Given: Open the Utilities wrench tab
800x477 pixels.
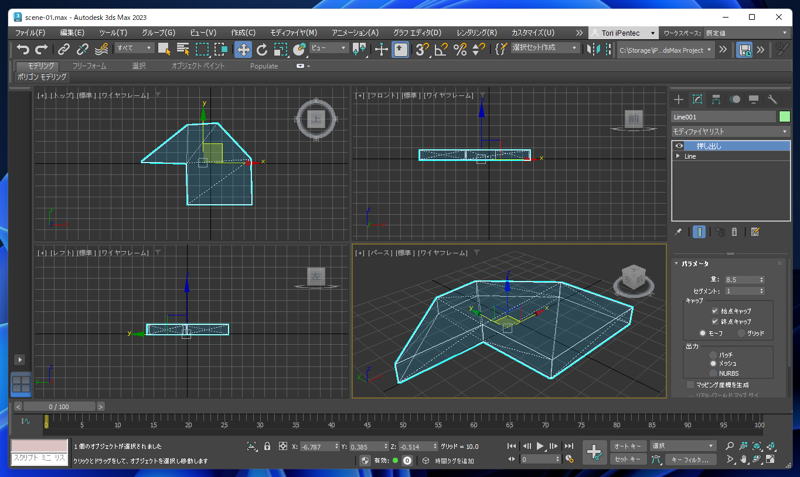Looking at the screenshot, I should [x=772, y=99].
